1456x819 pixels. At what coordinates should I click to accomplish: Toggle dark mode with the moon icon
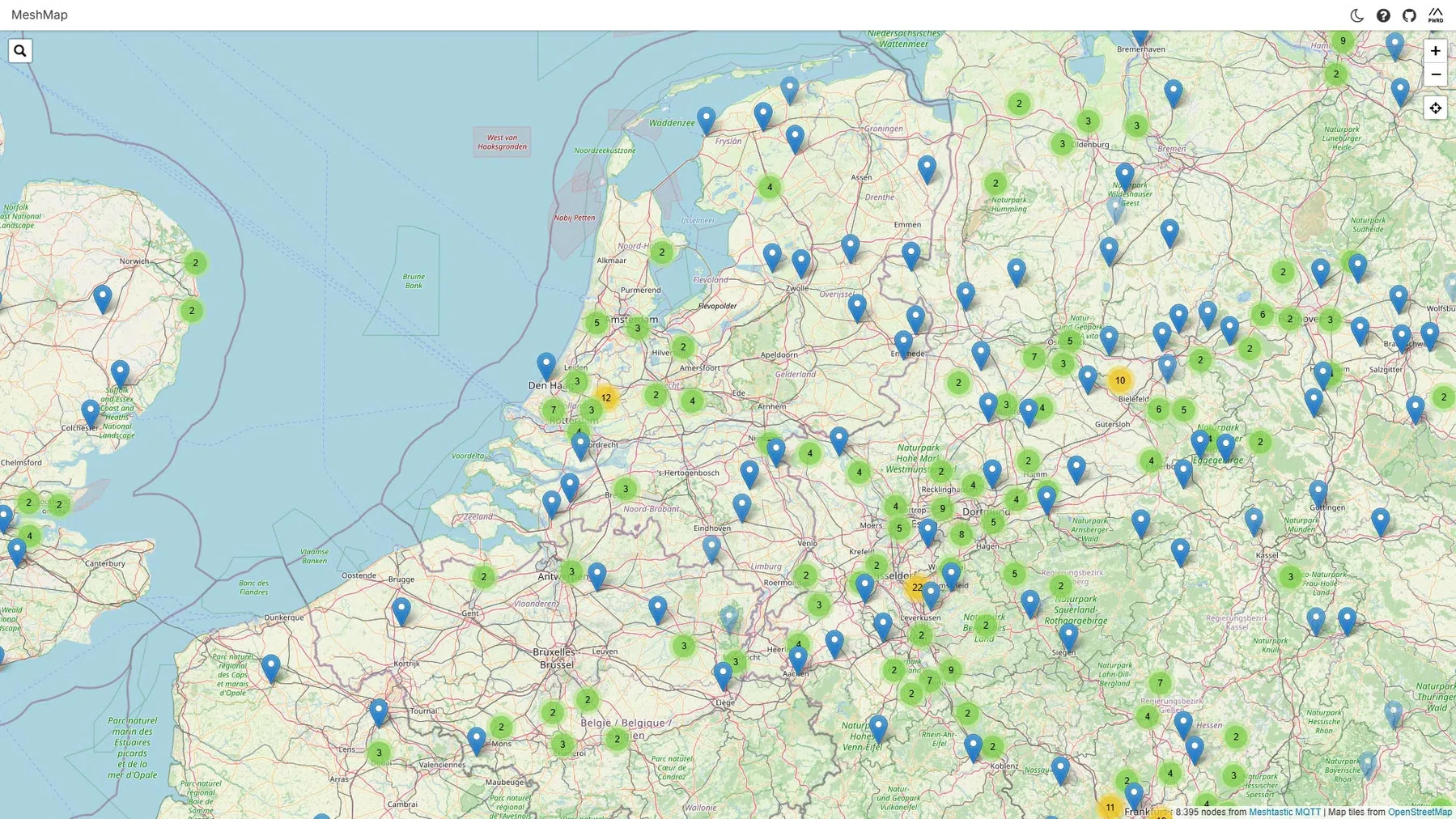(1356, 15)
